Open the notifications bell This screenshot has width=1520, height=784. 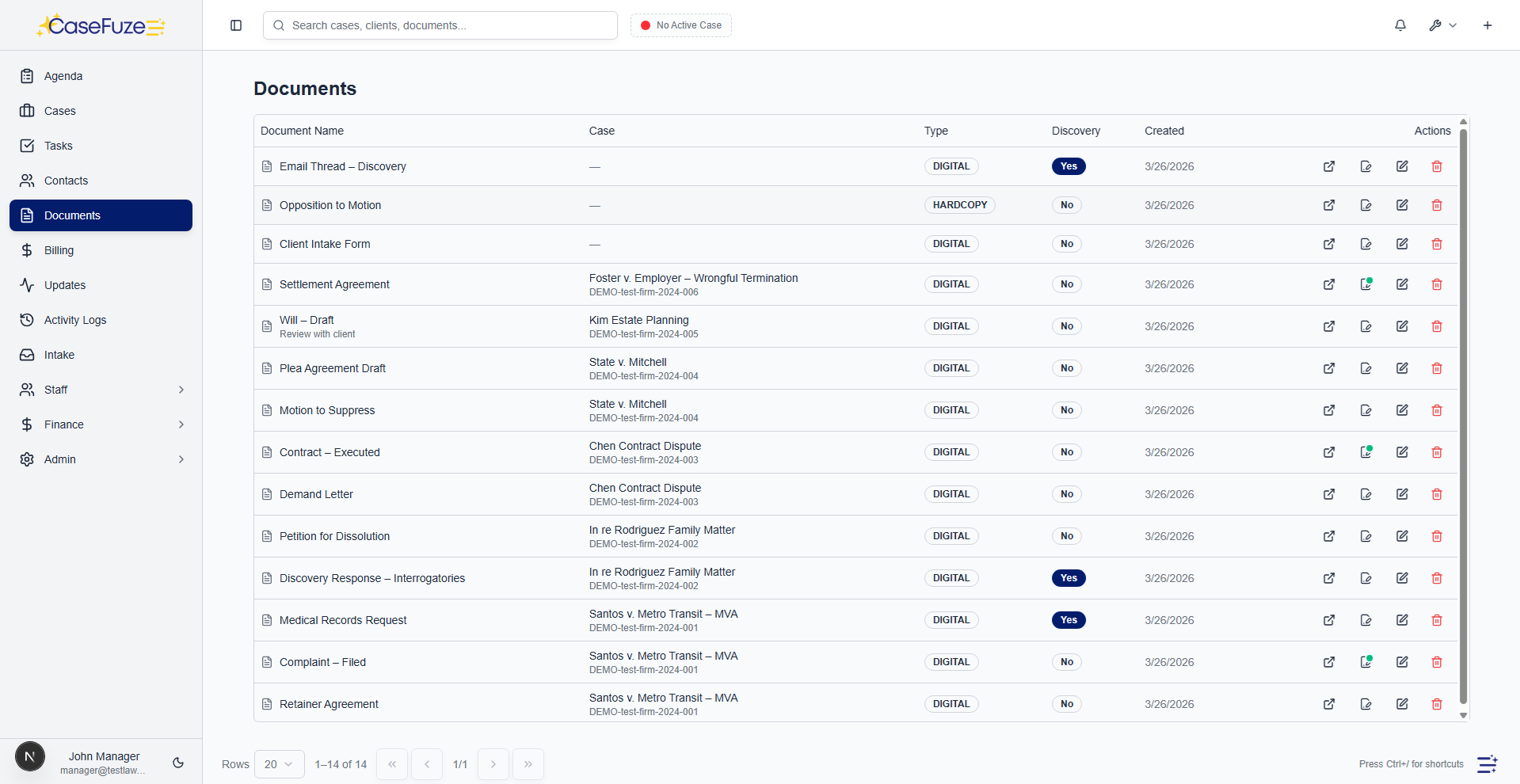[1400, 25]
